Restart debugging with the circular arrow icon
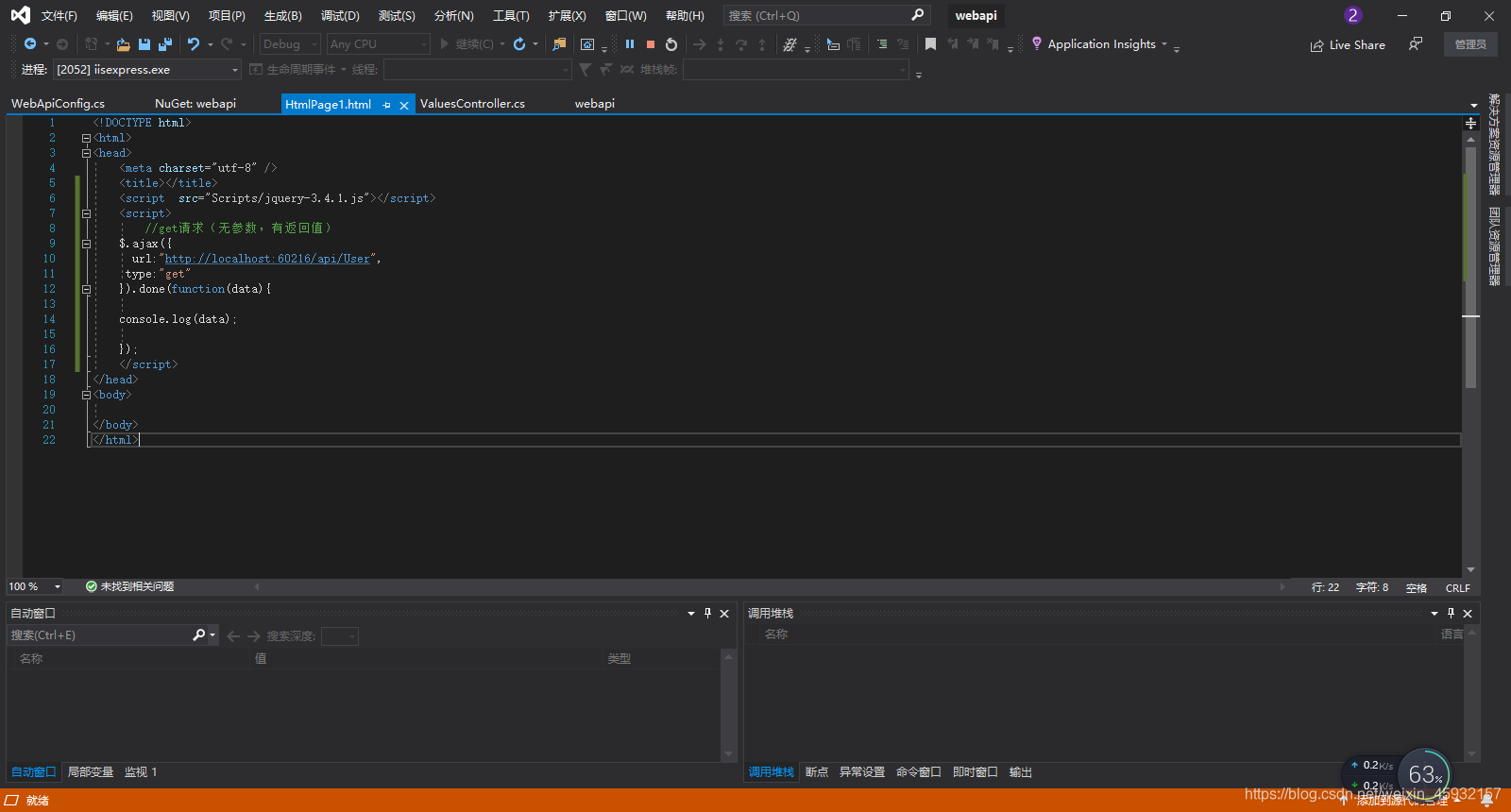Viewport: 1511px width, 812px height. 671,44
